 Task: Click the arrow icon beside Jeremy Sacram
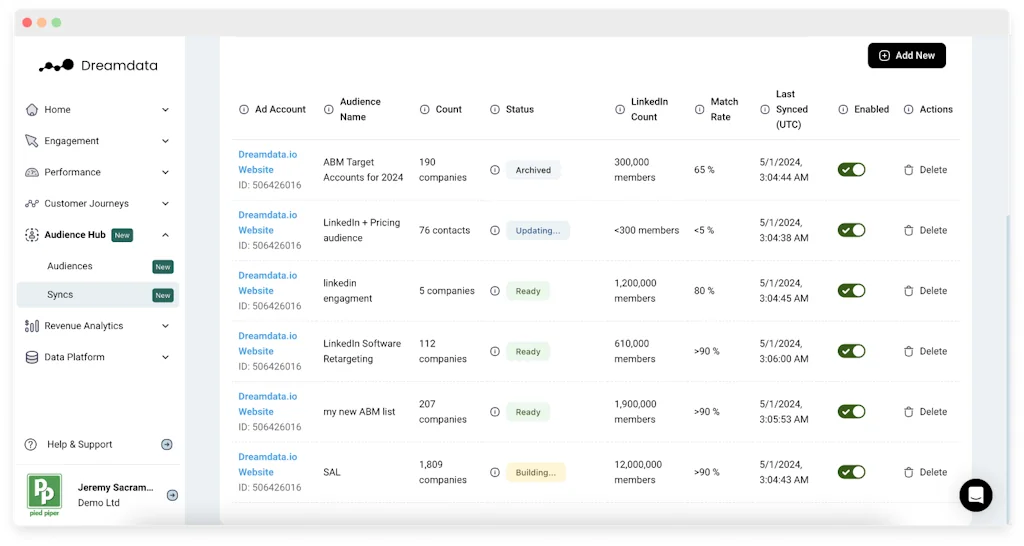tap(172, 495)
